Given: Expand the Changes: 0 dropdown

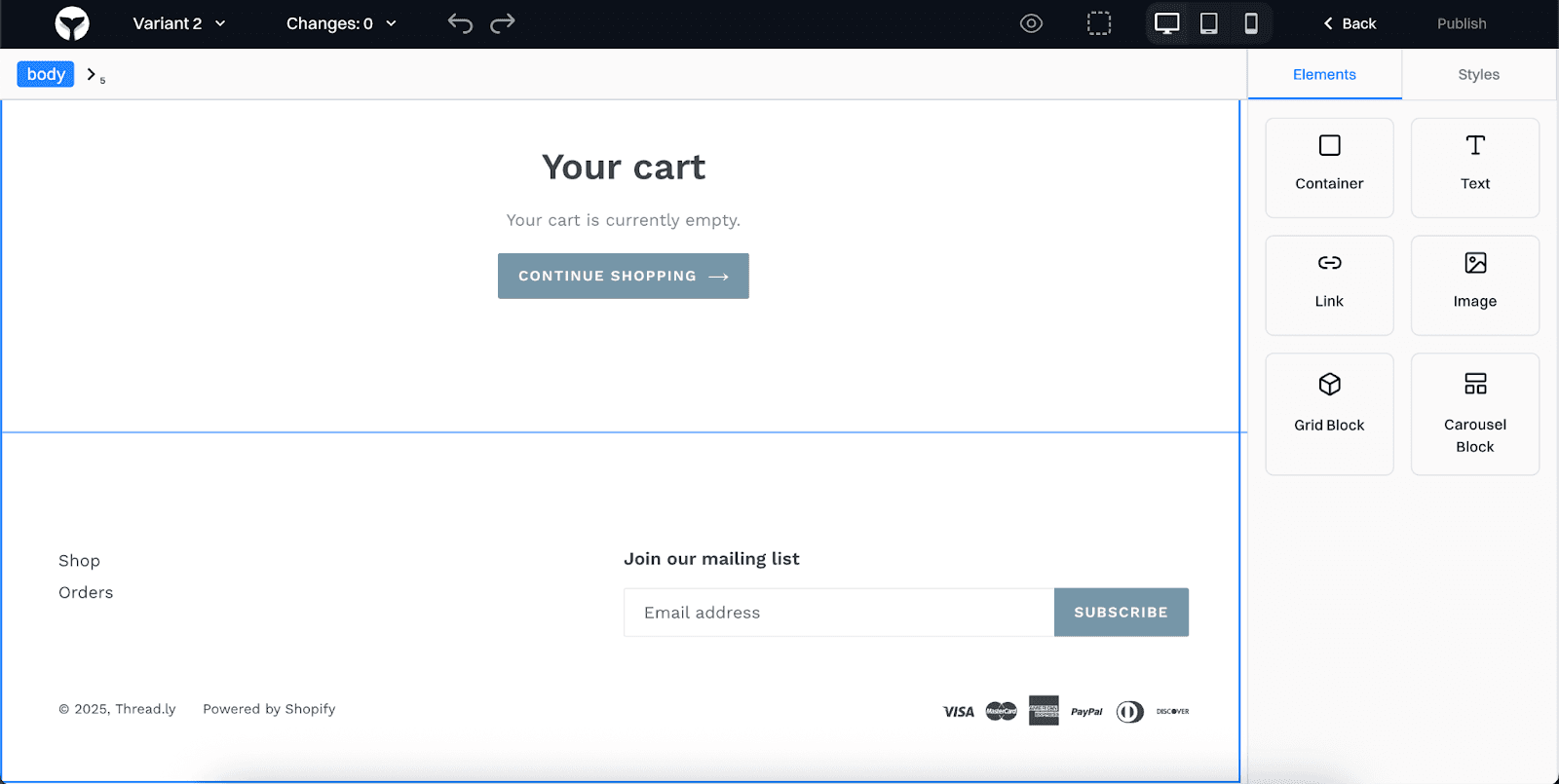Looking at the screenshot, I should pyautogui.click(x=341, y=23).
